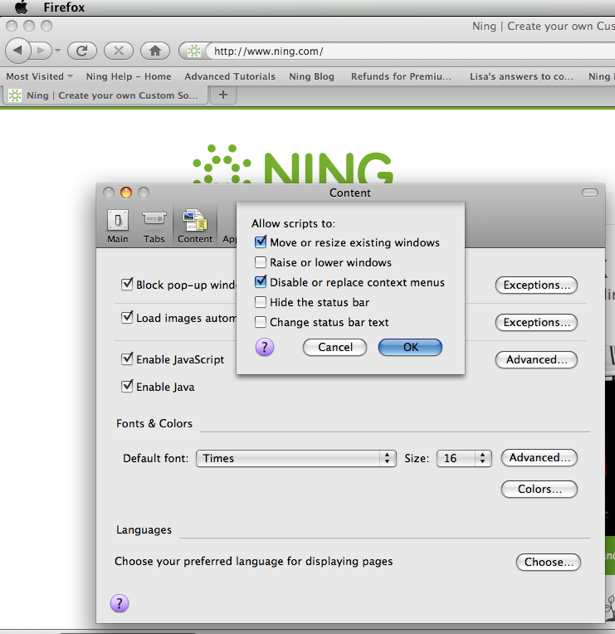Open the Default font Times dropdown
The image size is (615, 634).
[x=296, y=458]
